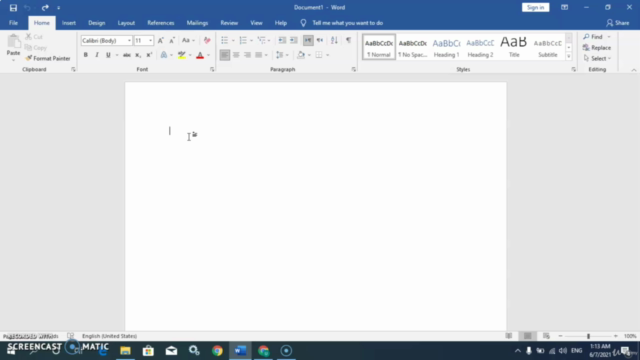This screenshot has width=640, height=360.
Task: Sort paragraph text icon
Action: [334, 40]
